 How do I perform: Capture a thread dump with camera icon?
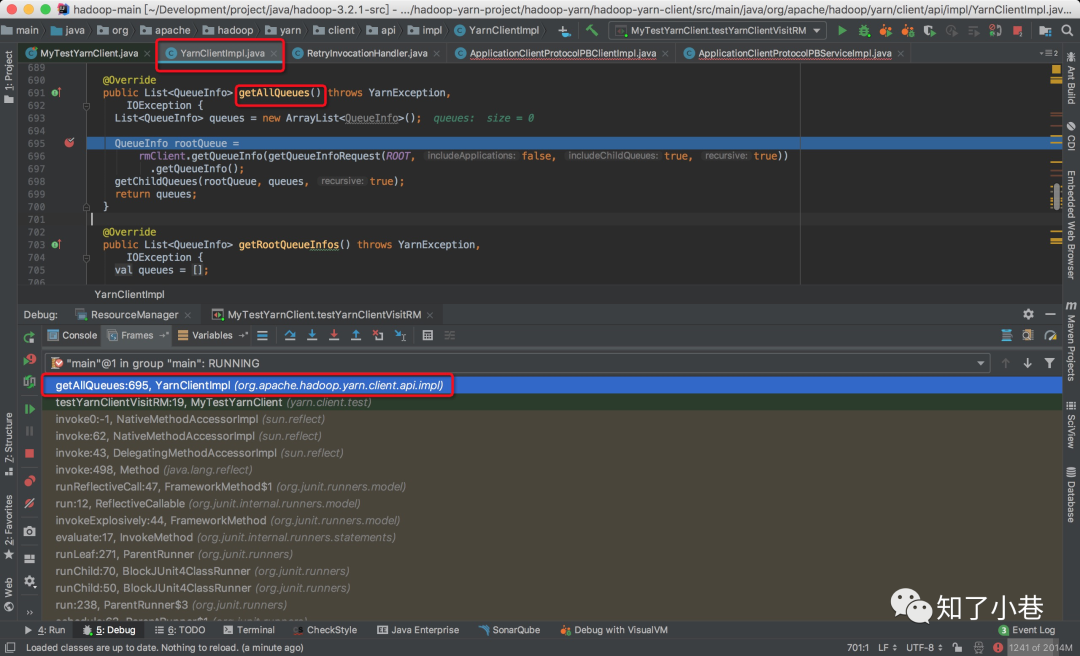(x=29, y=531)
